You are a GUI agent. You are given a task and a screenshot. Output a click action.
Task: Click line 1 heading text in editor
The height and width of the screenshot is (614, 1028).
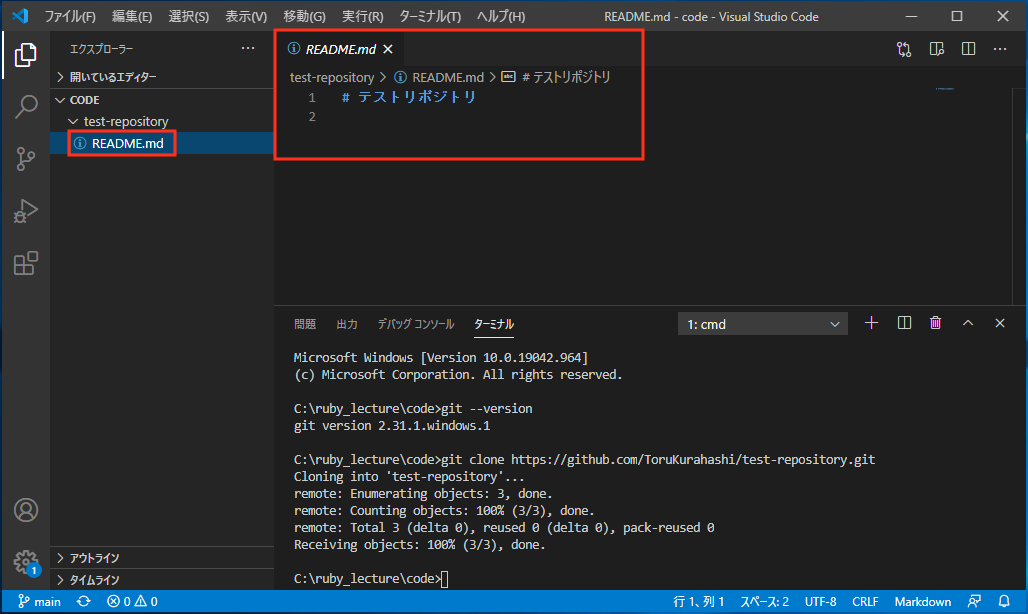coord(409,97)
